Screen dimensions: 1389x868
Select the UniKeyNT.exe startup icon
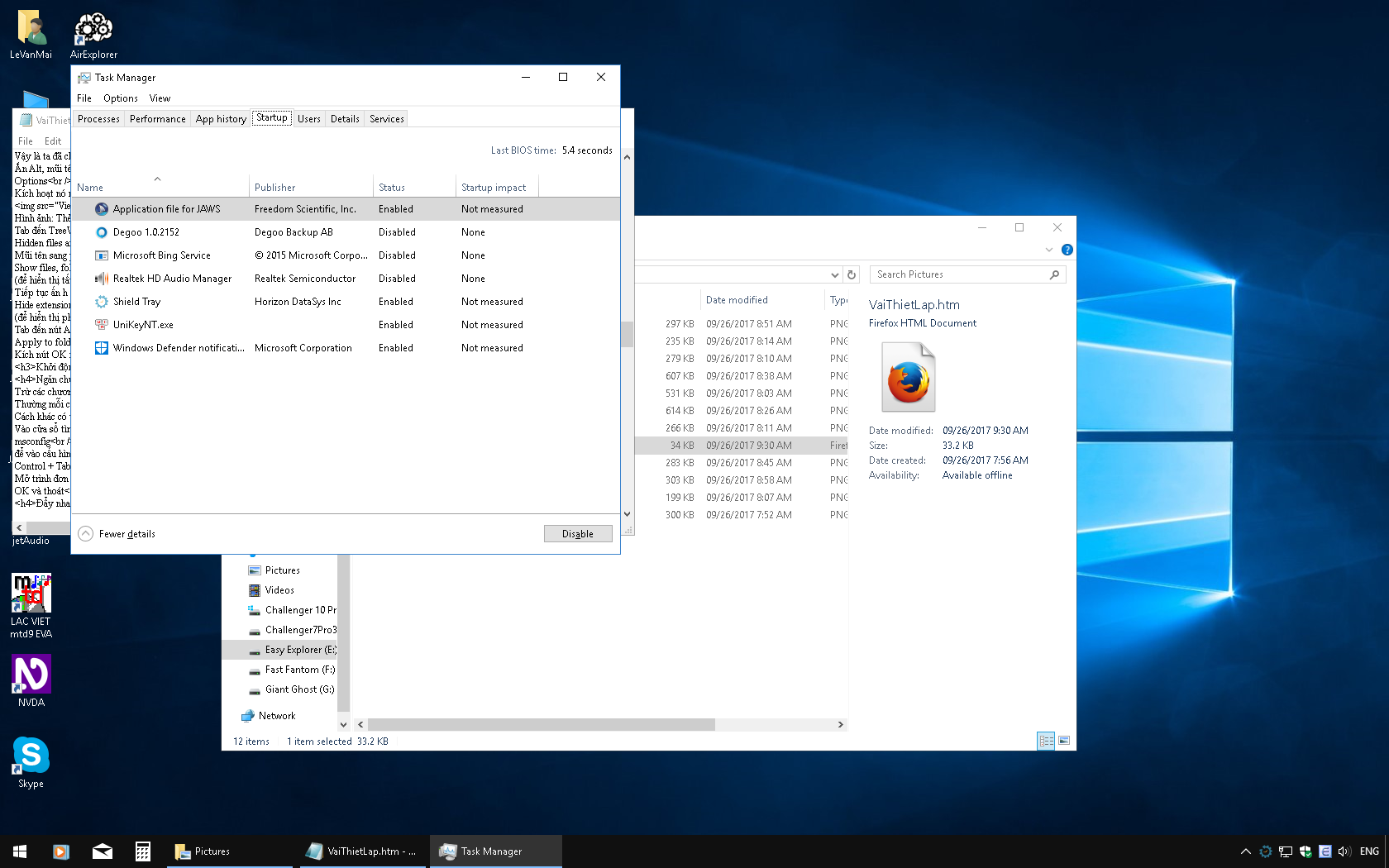click(102, 325)
